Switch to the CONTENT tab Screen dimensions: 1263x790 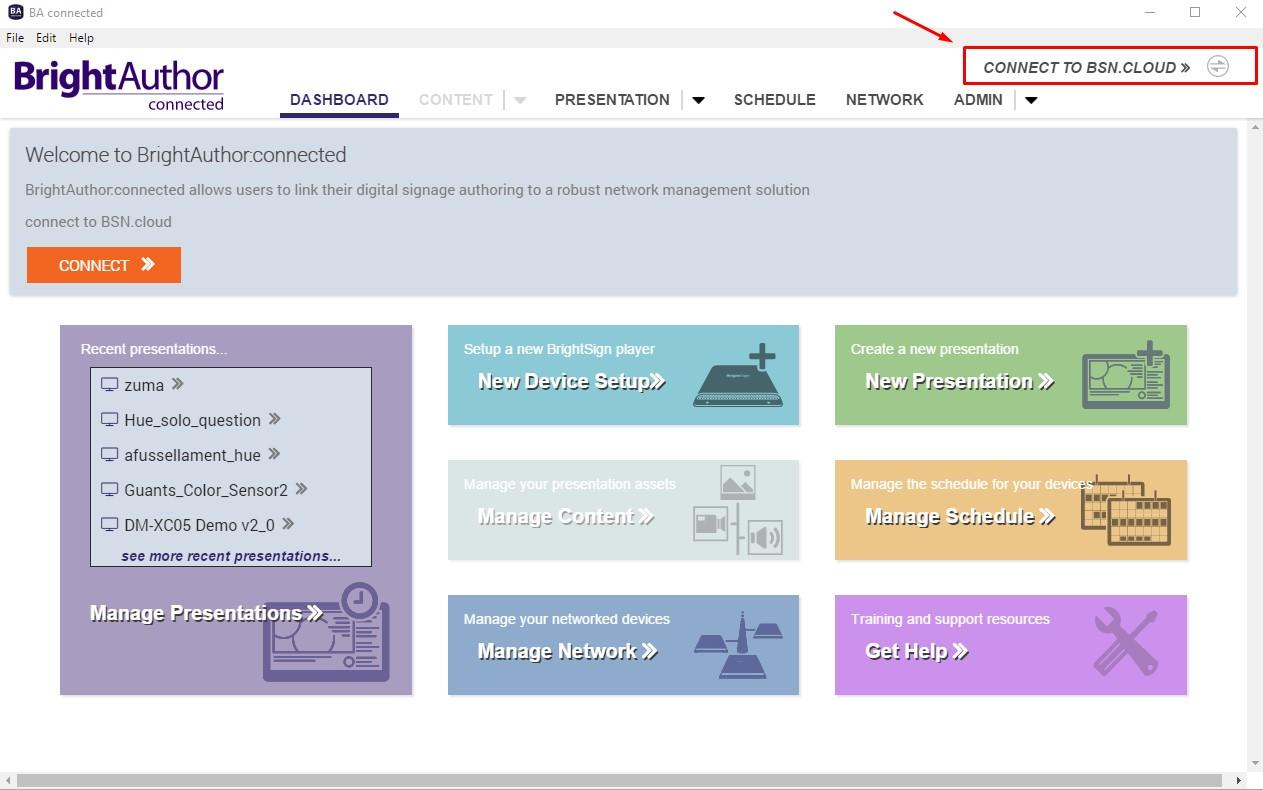coord(456,100)
